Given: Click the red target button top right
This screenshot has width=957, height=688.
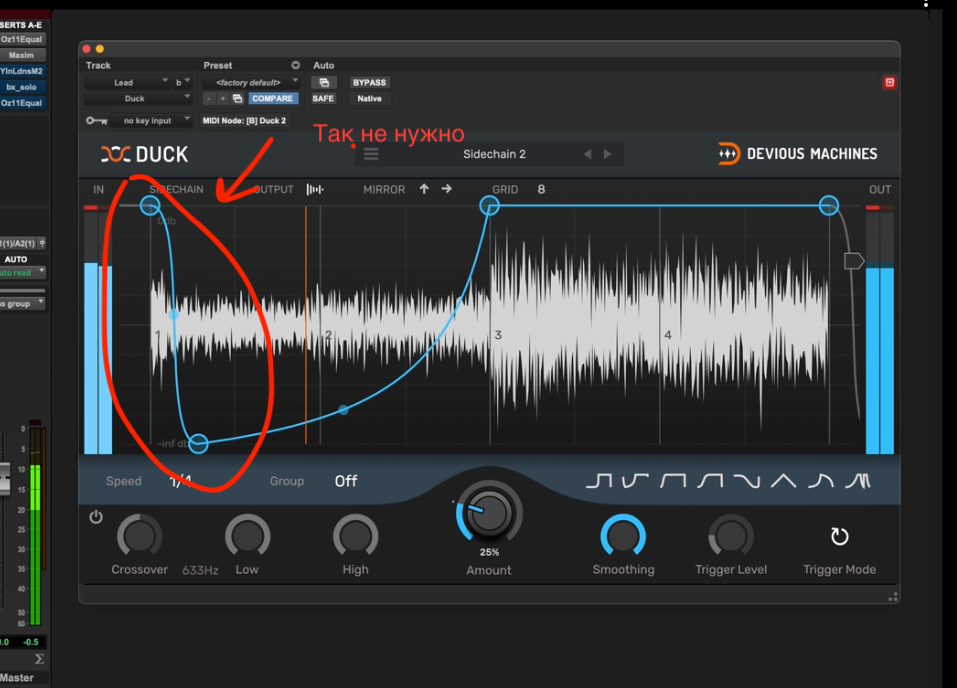Looking at the screenshot, I should pos(889,82).
